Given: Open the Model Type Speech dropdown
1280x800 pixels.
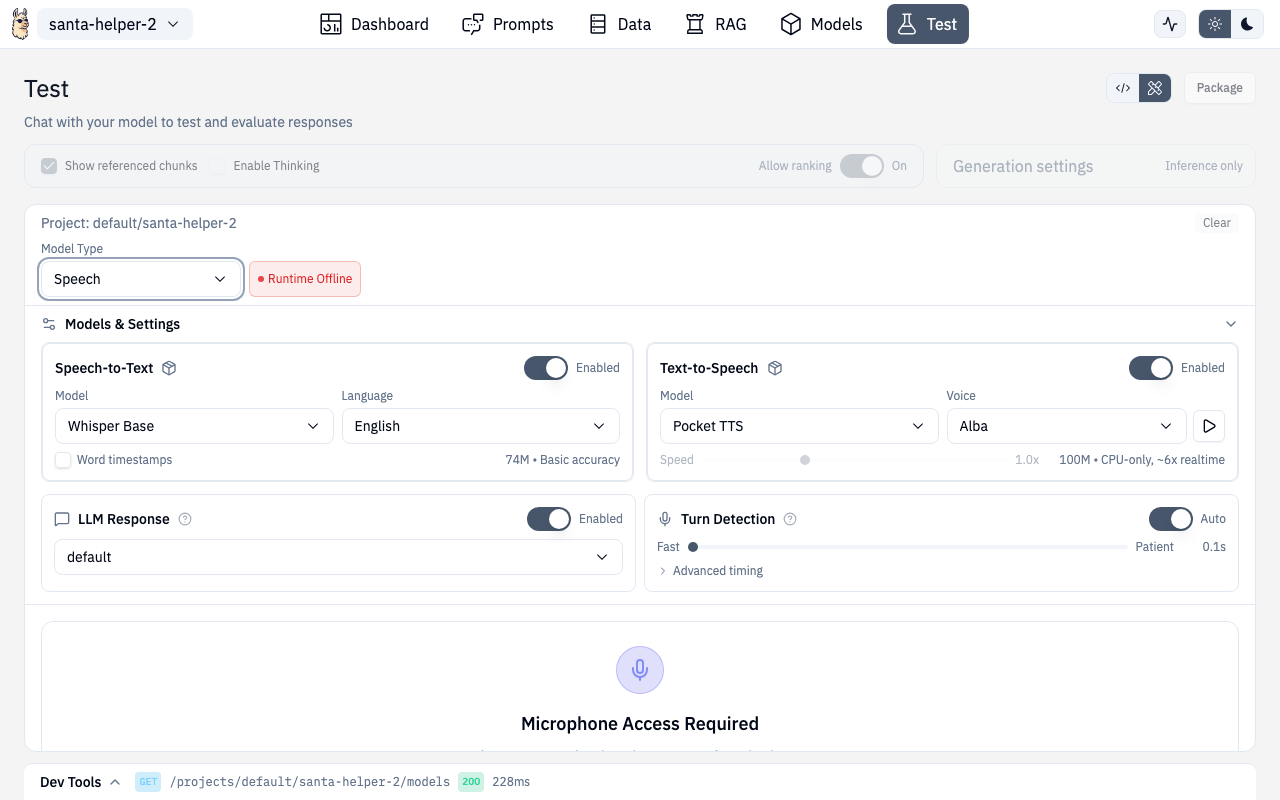Looking at the screenshot, I should click(141, 279).
